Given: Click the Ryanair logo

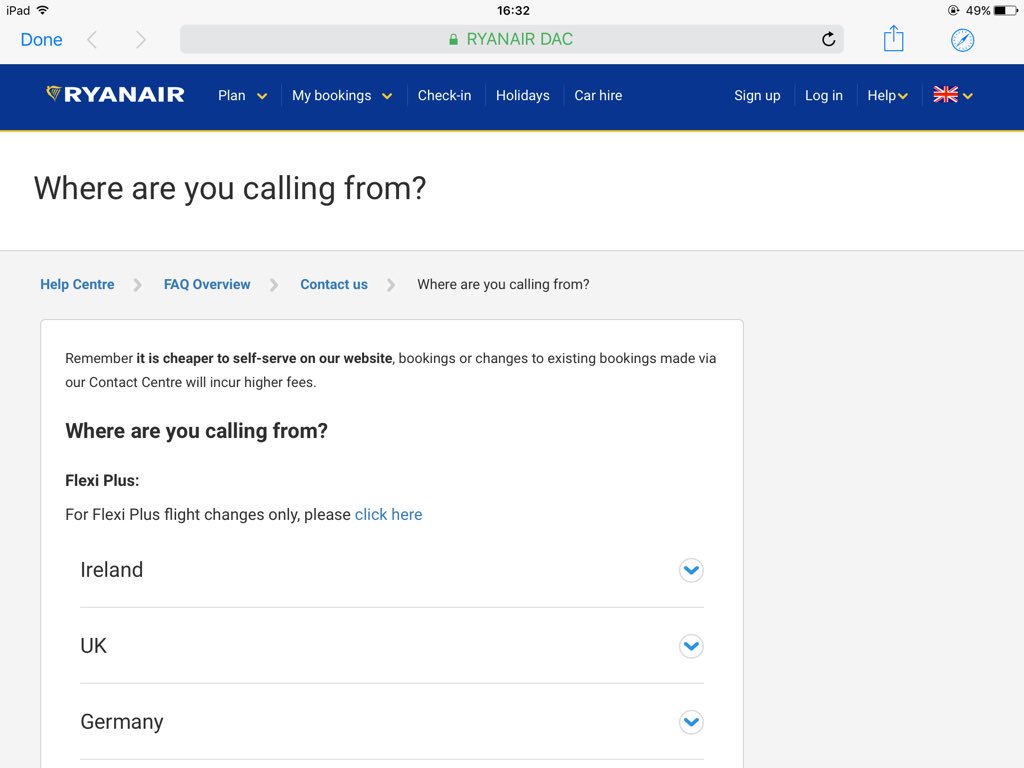Looking at the screenshot, I should coord(115,95).
